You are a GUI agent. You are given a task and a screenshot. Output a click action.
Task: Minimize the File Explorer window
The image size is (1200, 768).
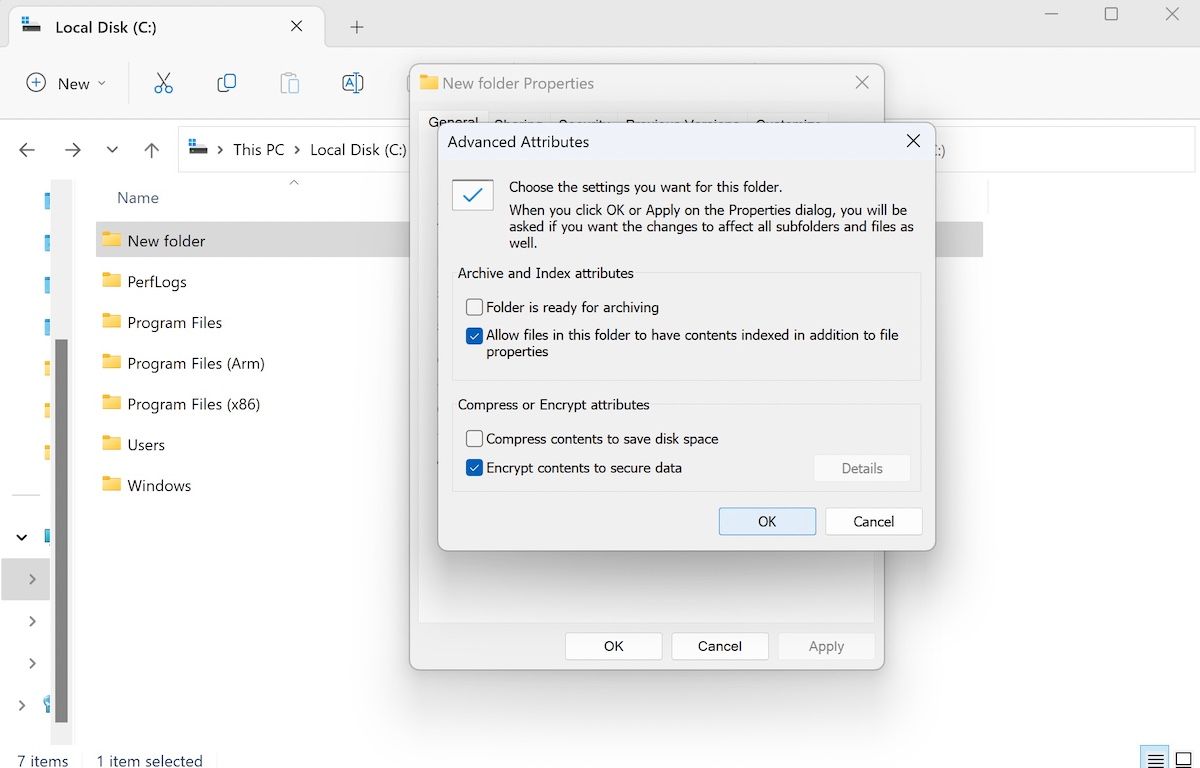(1050, 14)
